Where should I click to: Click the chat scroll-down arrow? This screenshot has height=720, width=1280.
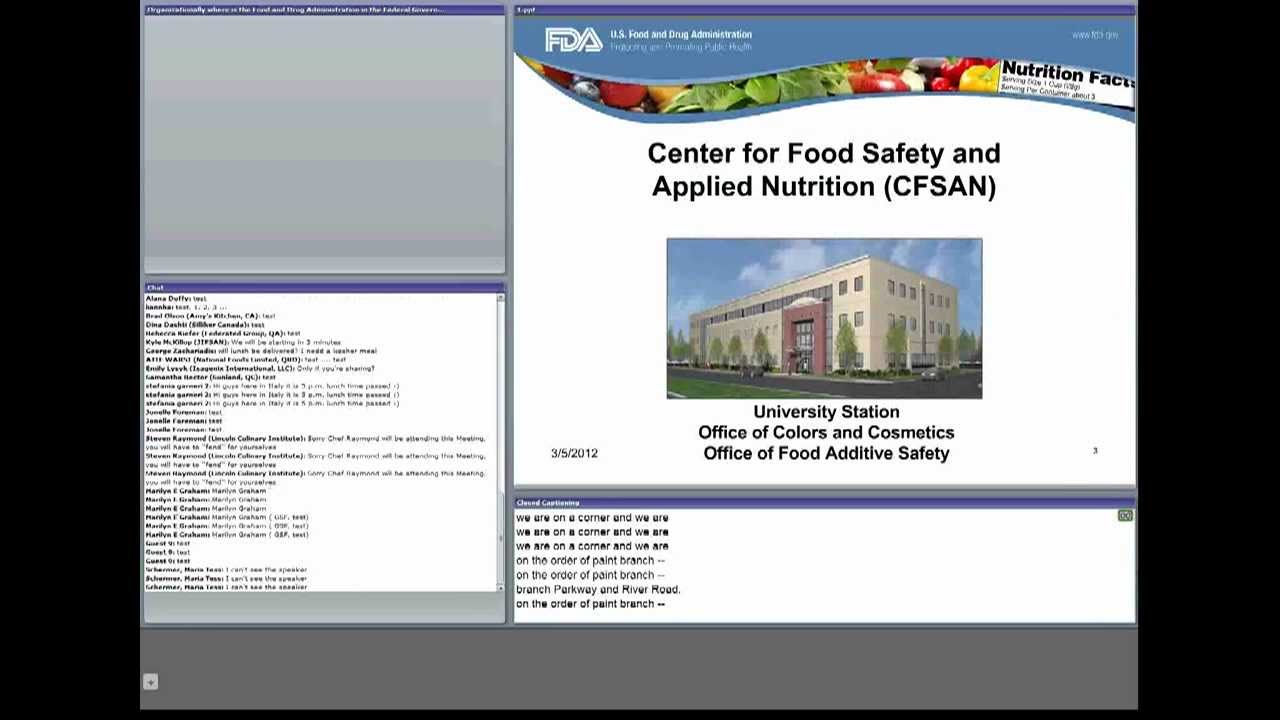tap(500, 587)
